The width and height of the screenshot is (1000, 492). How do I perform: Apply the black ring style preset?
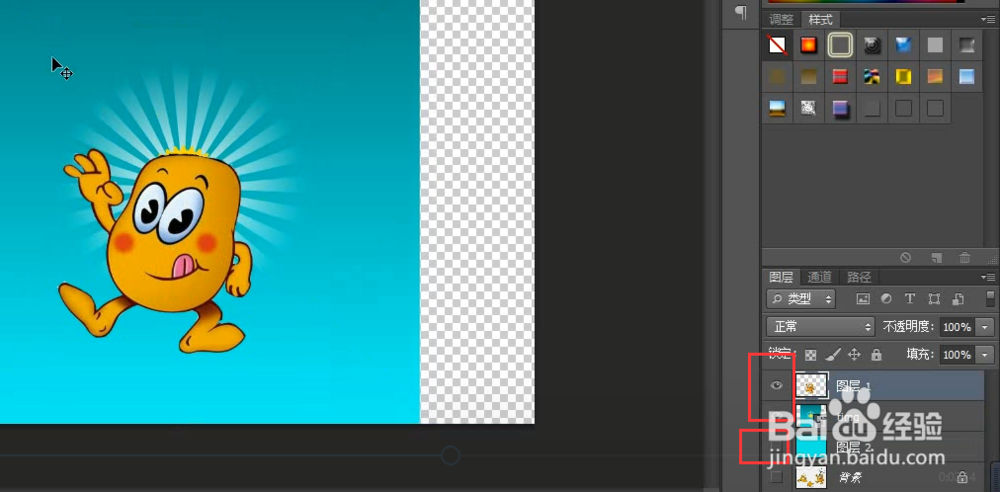click(872, 45)
